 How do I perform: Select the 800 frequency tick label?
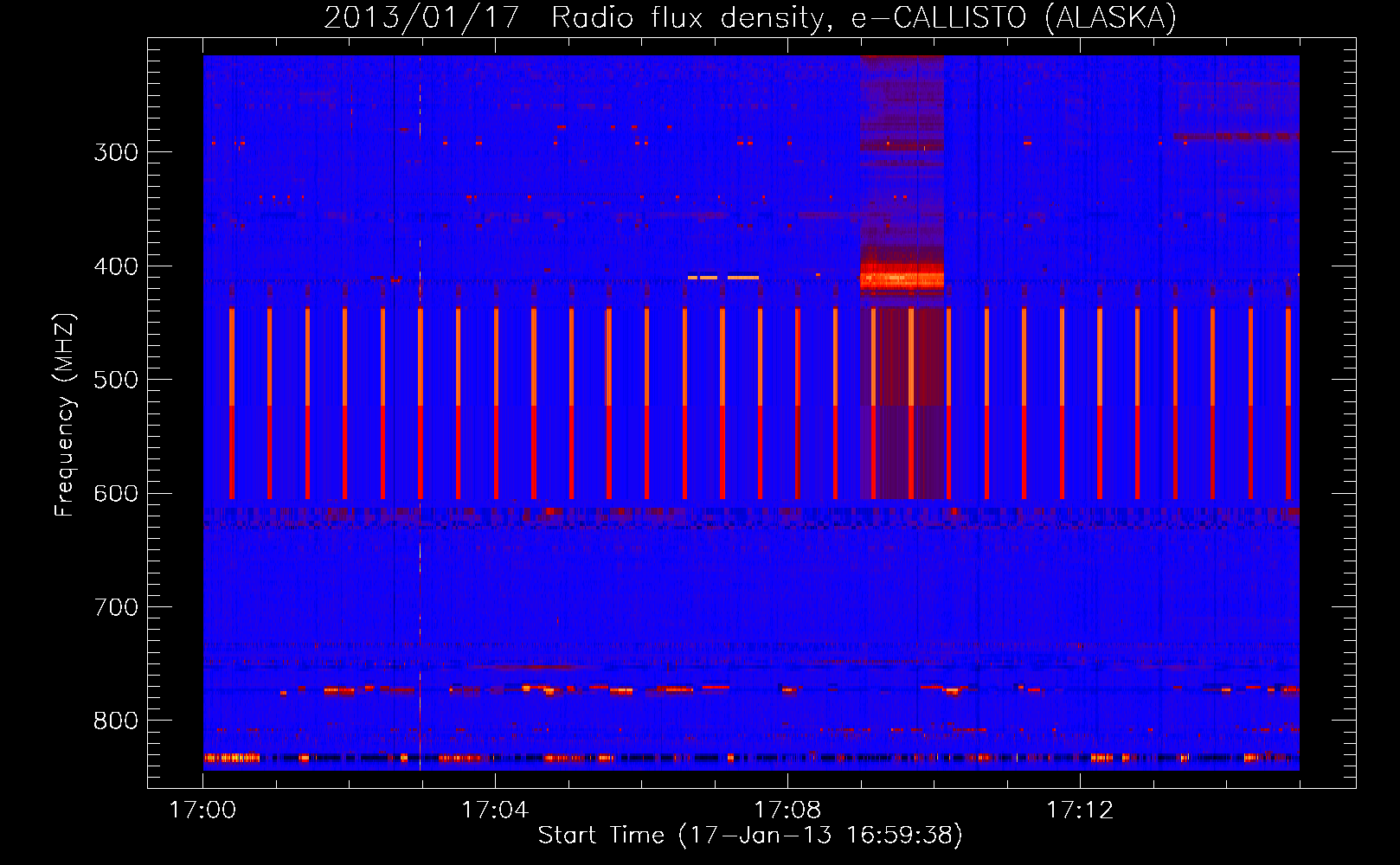click(116, 721)
